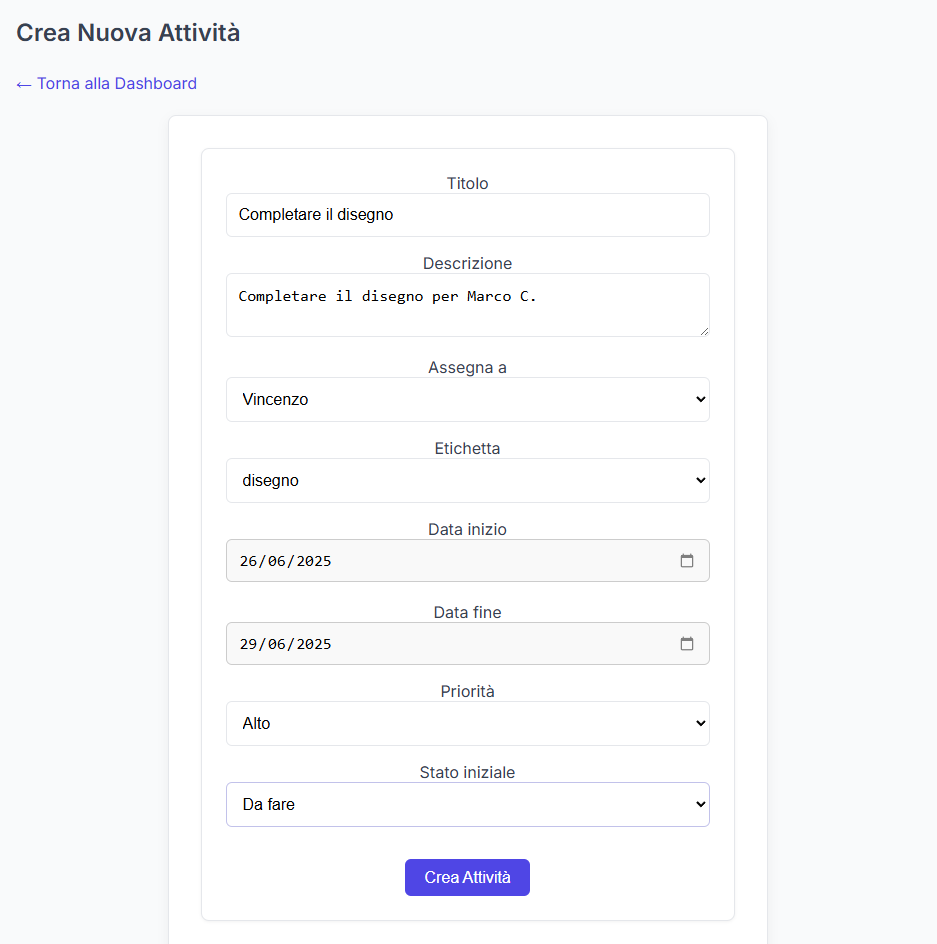Click the back arrow before Torna alla Dashboard
The width and height of the screenshot is (937, 944).
click(x=23, y=84)
